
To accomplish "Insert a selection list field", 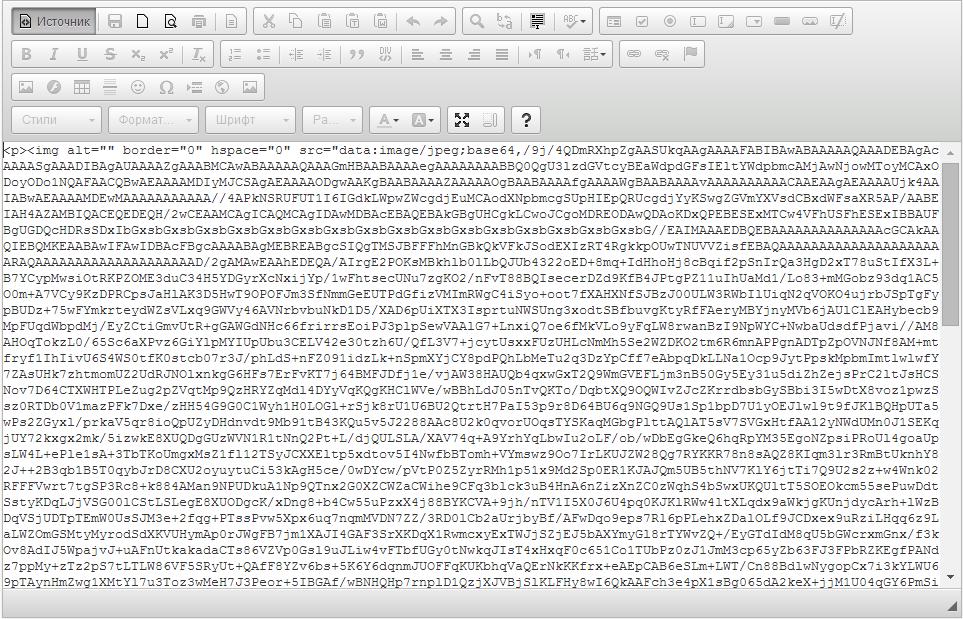I will pos(754,21).
